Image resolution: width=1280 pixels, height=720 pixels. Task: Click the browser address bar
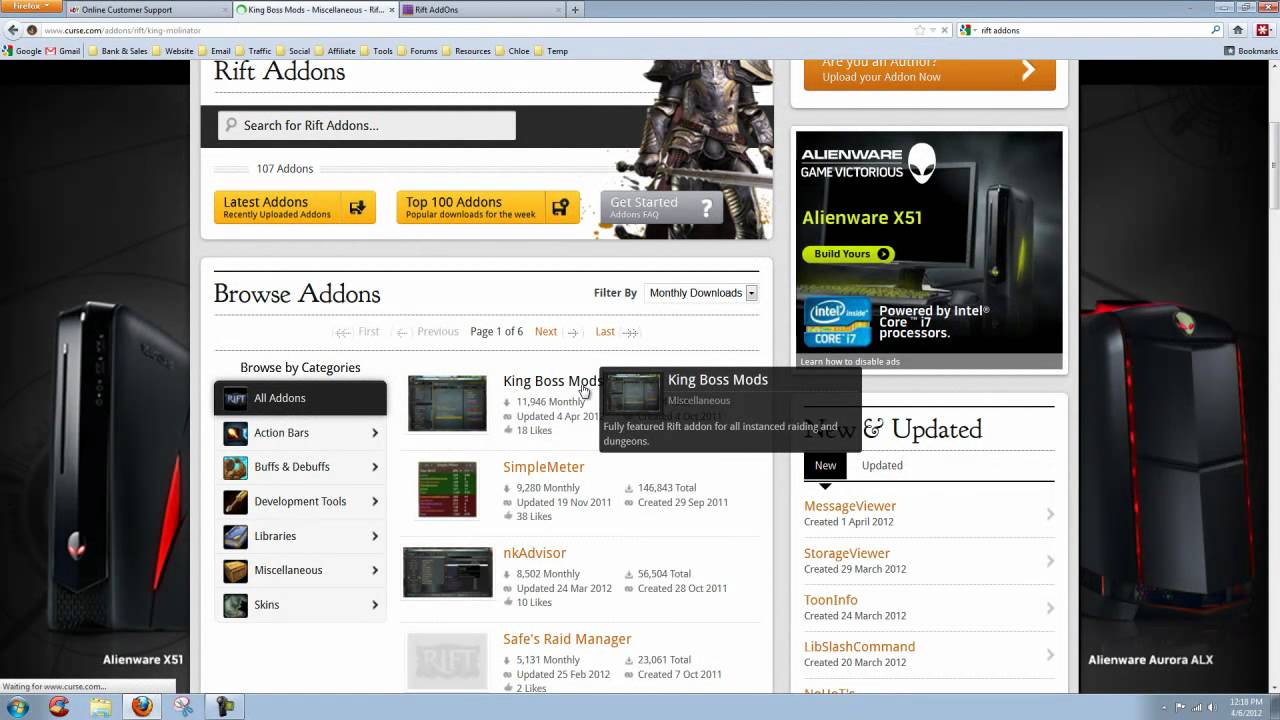pos(475,30)
